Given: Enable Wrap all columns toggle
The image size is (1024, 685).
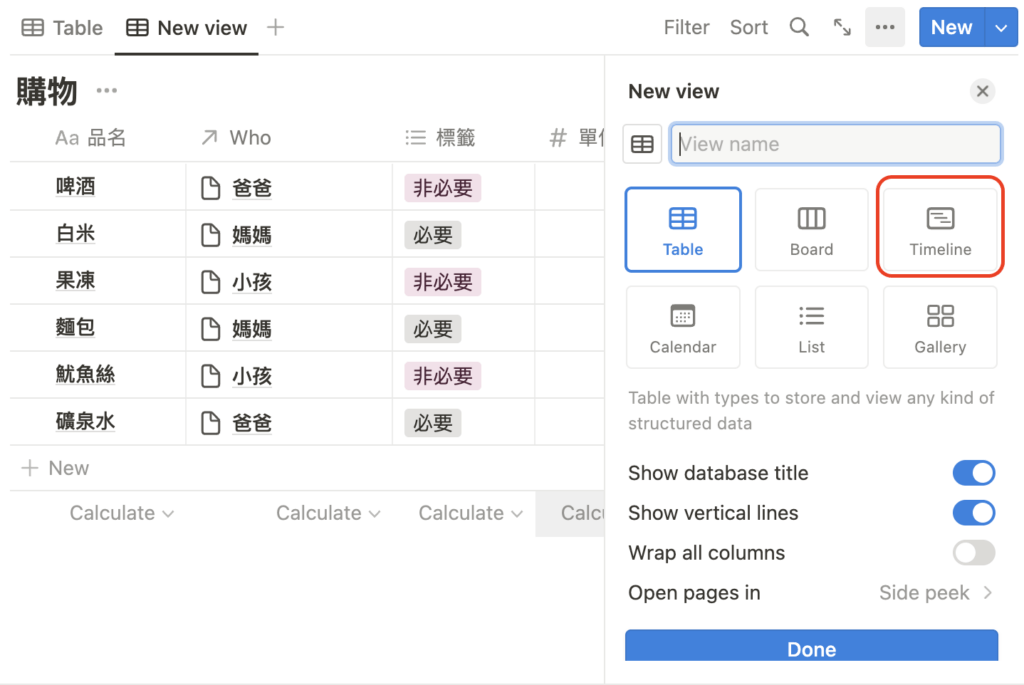Looking at the screenshot, I should (973, 553).
